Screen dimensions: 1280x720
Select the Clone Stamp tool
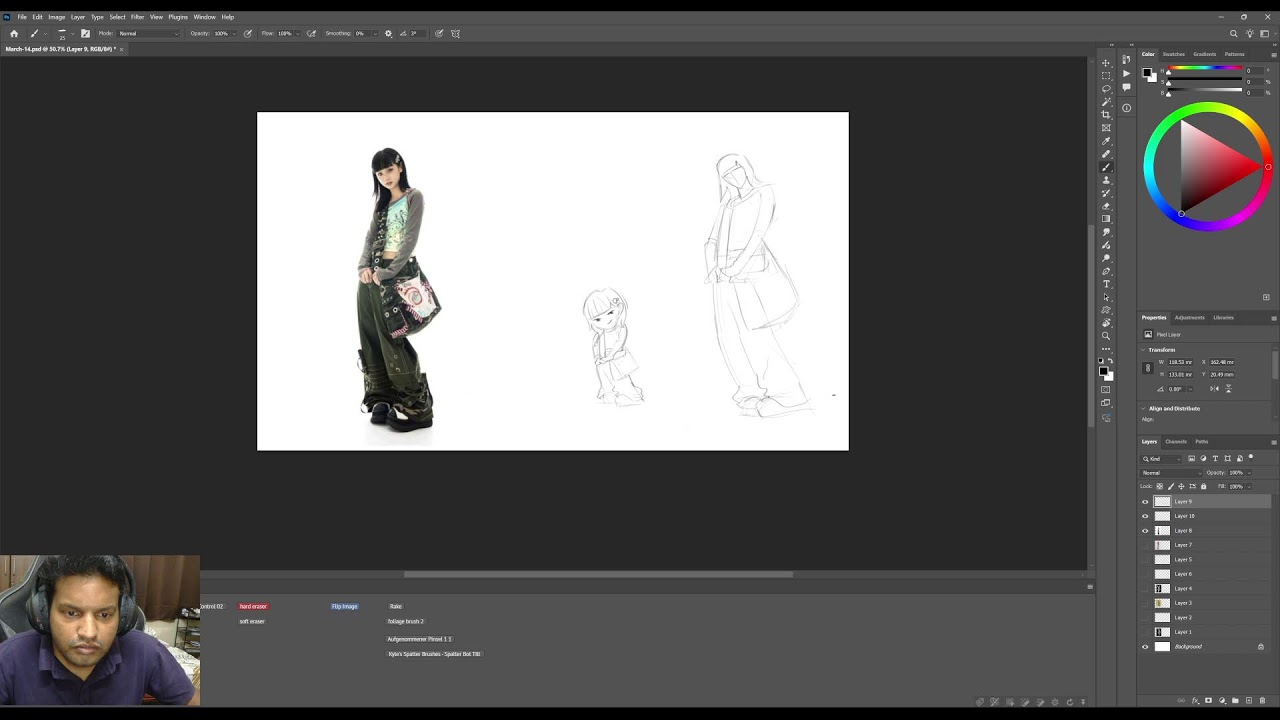pos(1107,179)
